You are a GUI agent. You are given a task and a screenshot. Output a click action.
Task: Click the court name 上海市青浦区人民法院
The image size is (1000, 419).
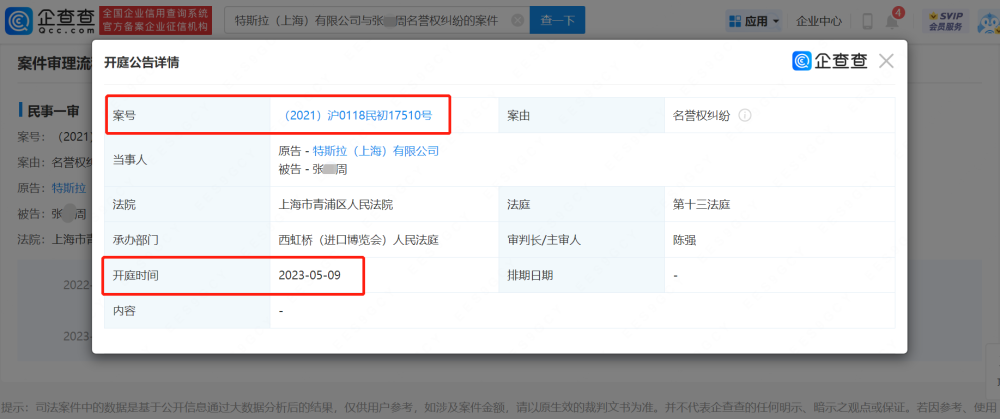(x=336, y=205)
